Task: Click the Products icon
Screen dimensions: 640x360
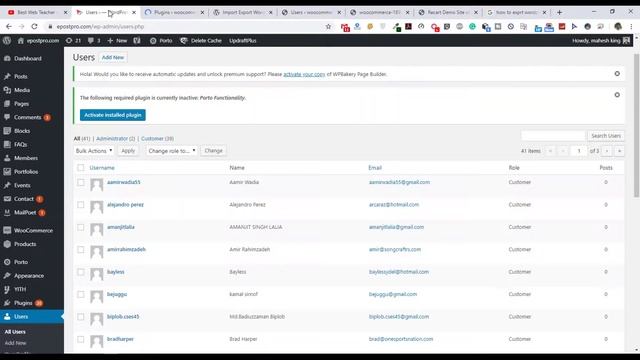Action: 7,244
